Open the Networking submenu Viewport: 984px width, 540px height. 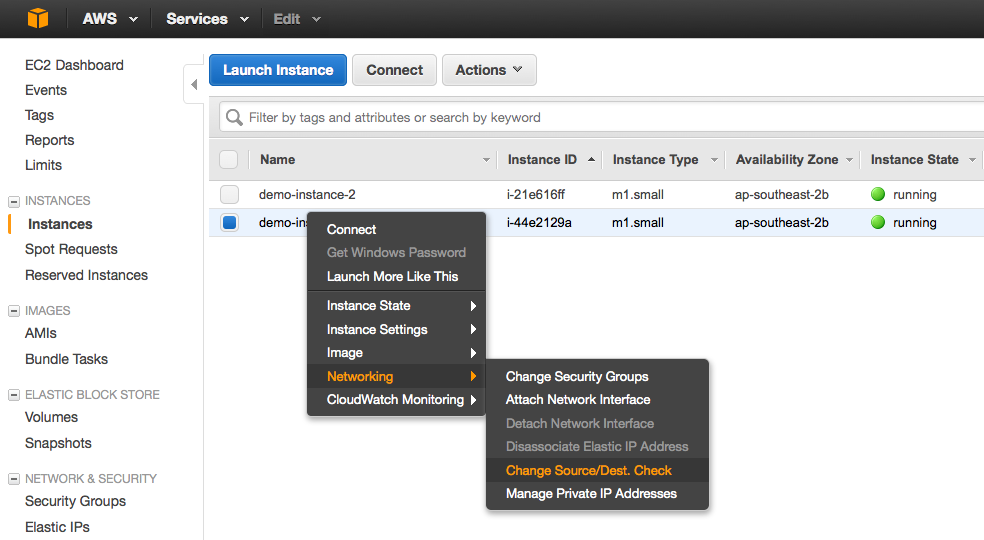pos(397,377)
